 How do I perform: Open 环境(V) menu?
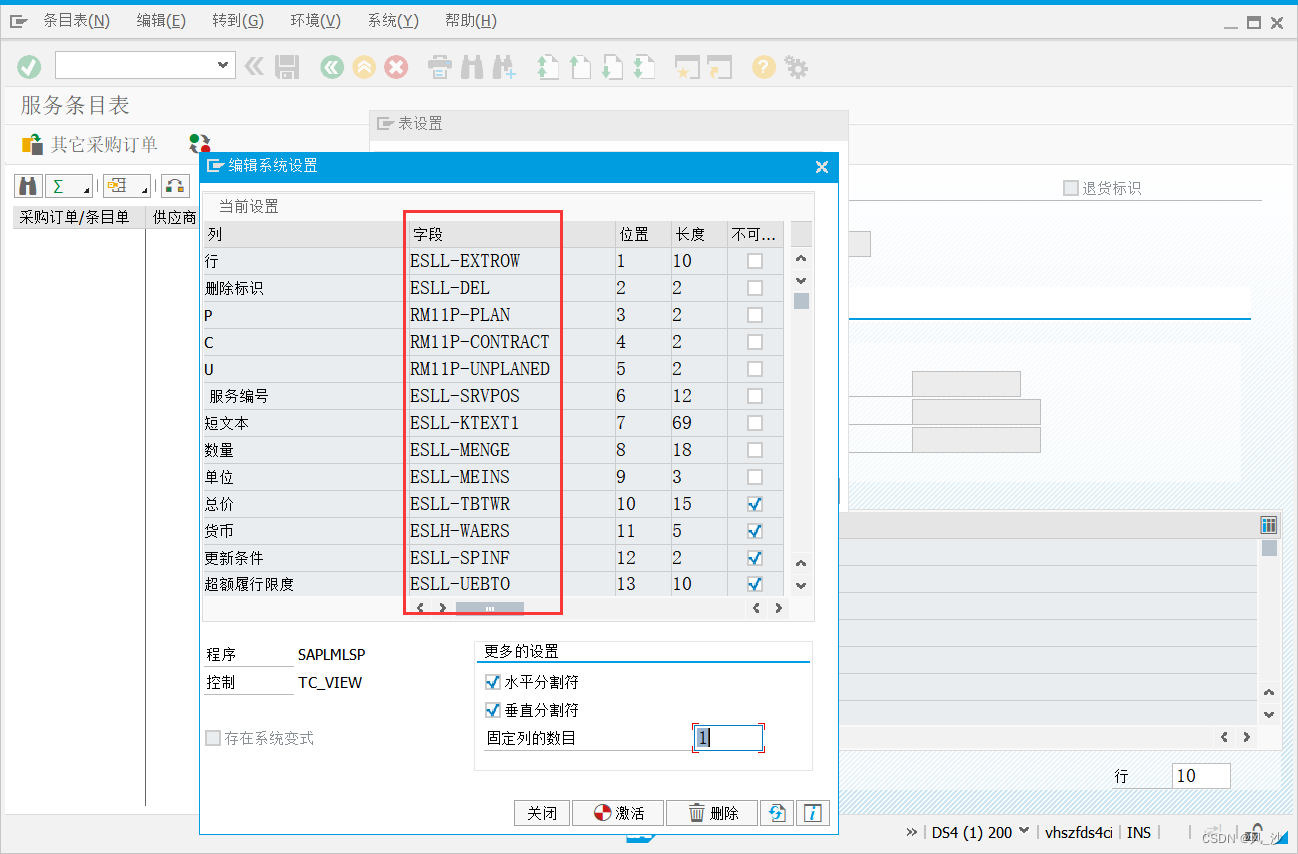pyautogui.click(x=315, y=21)
